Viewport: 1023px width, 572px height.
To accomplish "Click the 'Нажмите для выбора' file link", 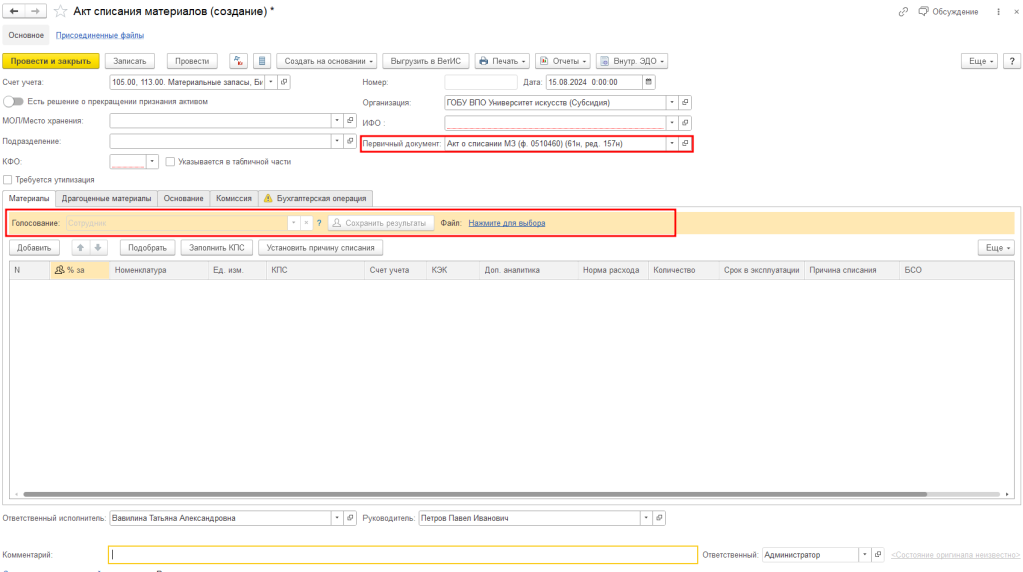I will 506,223.
